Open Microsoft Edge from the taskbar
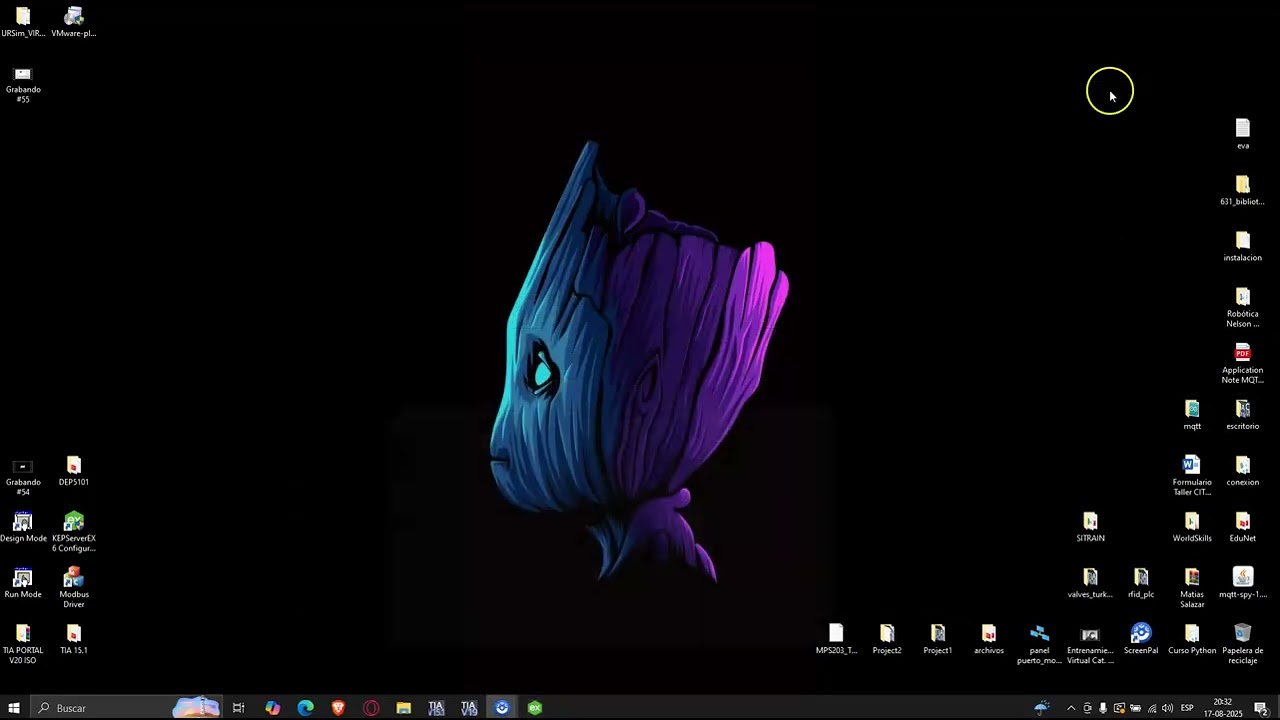This screenshot has height=720, width=1280. tap(305, 708)
